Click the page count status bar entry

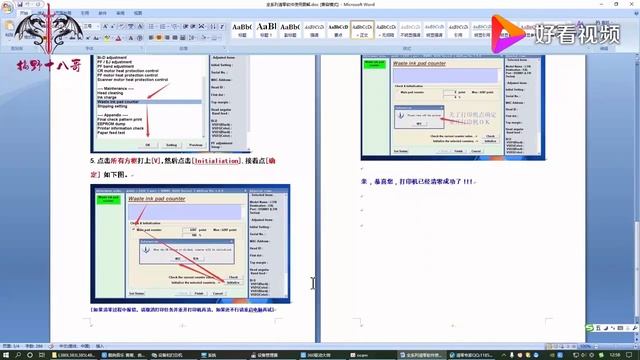point(11,346)
